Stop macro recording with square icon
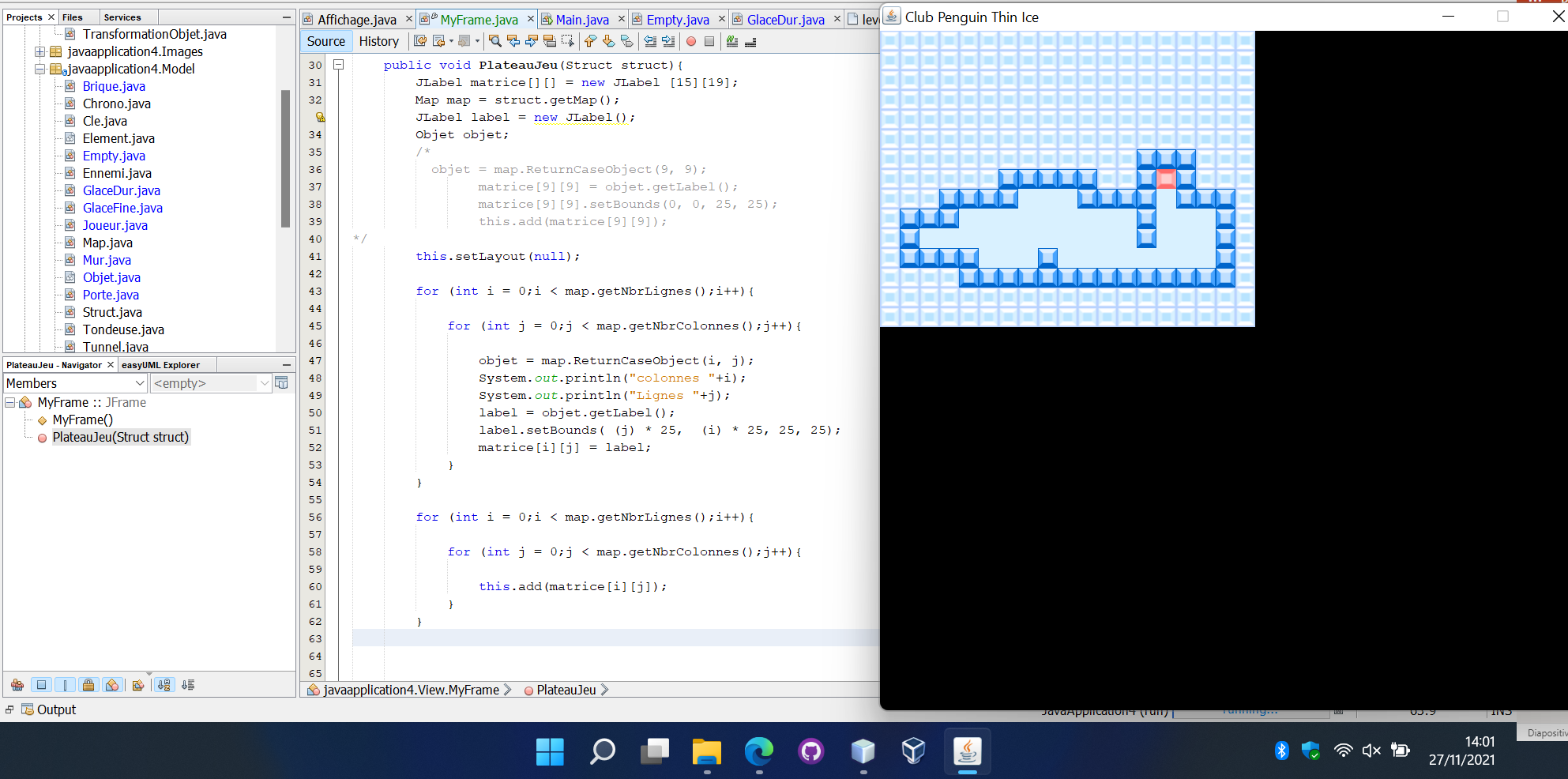 709,41
